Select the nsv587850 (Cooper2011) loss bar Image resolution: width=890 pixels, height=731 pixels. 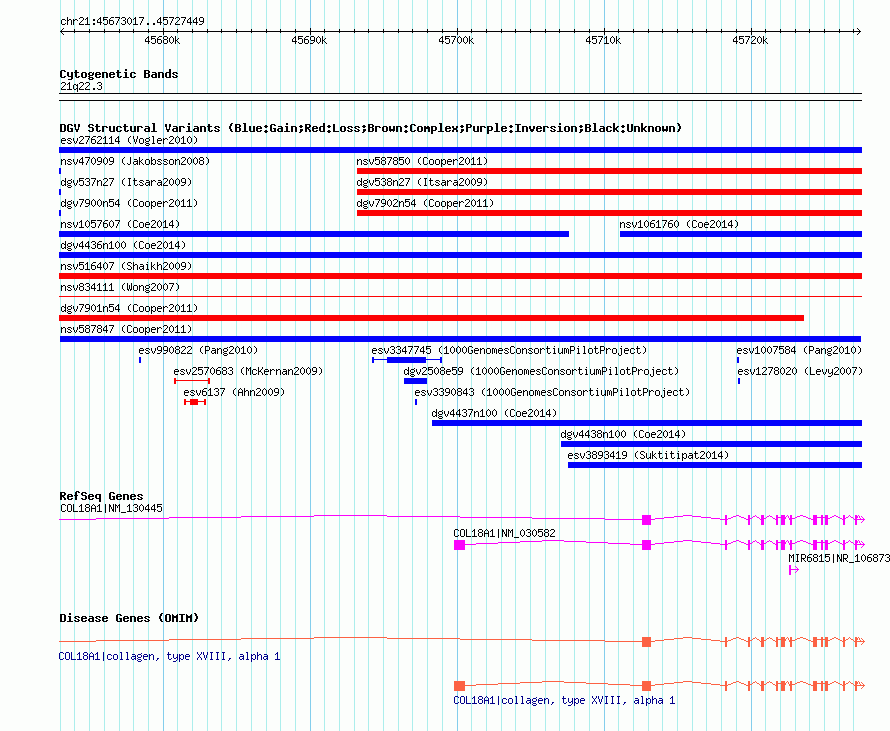click(609, 171)
